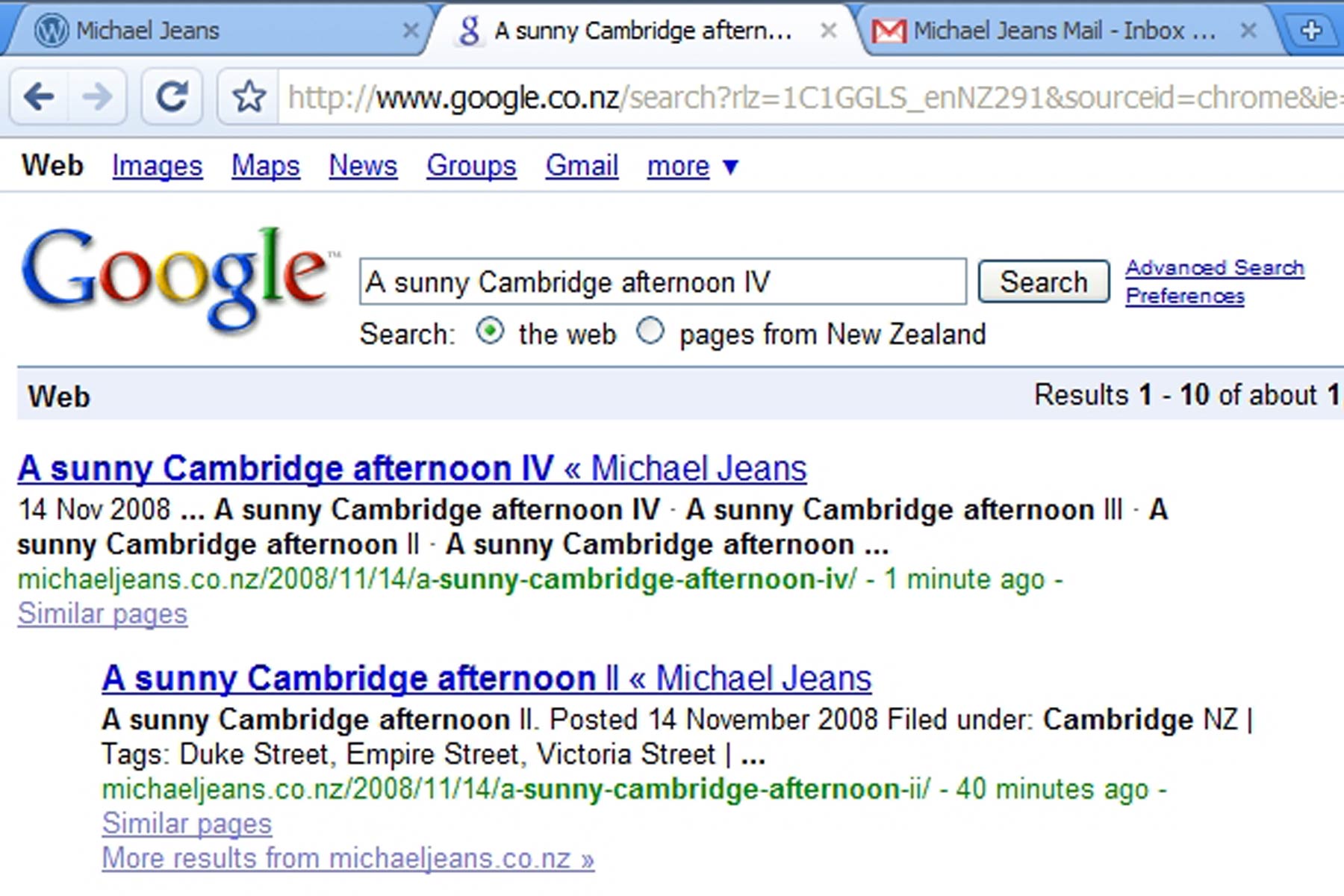
Task: Bookmark this page with the star icon
Action: [x=249, y=97]
